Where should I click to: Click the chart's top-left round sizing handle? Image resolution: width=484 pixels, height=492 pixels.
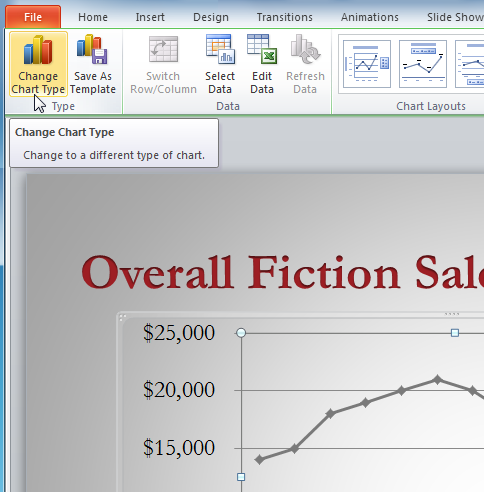click(241, 333)
